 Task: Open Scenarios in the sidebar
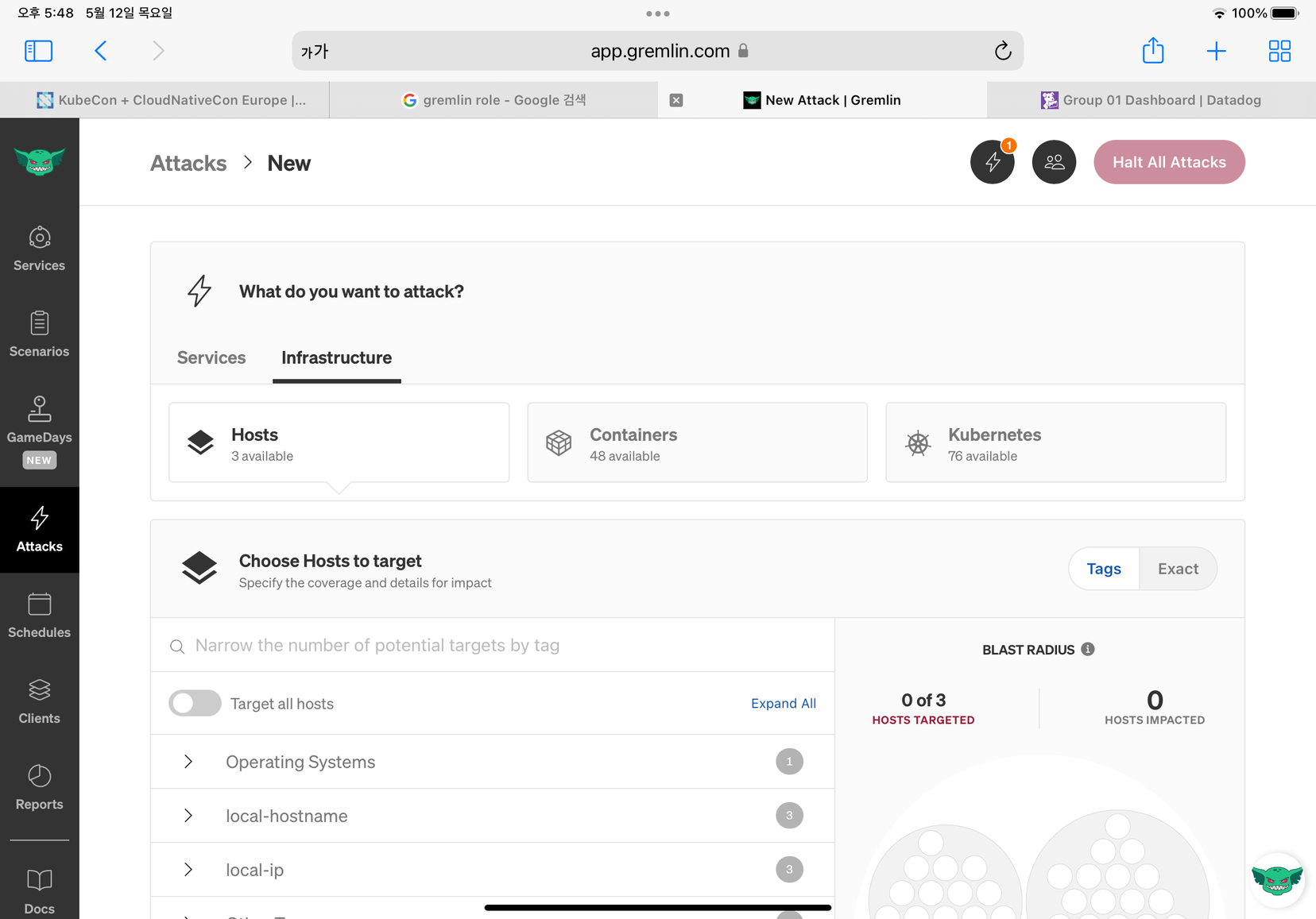(40, 335)
